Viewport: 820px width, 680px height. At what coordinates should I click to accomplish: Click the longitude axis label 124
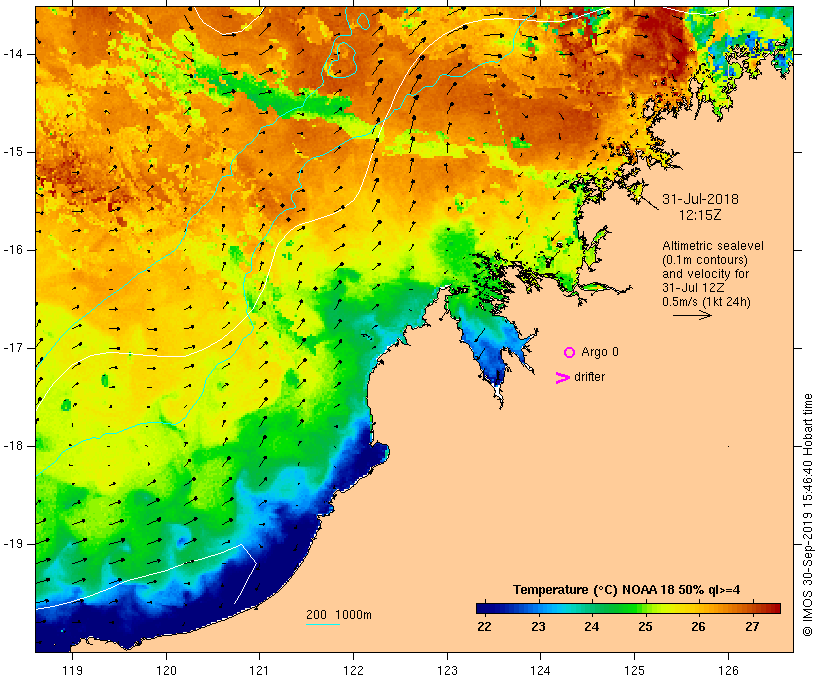click(x=540, y=670)
